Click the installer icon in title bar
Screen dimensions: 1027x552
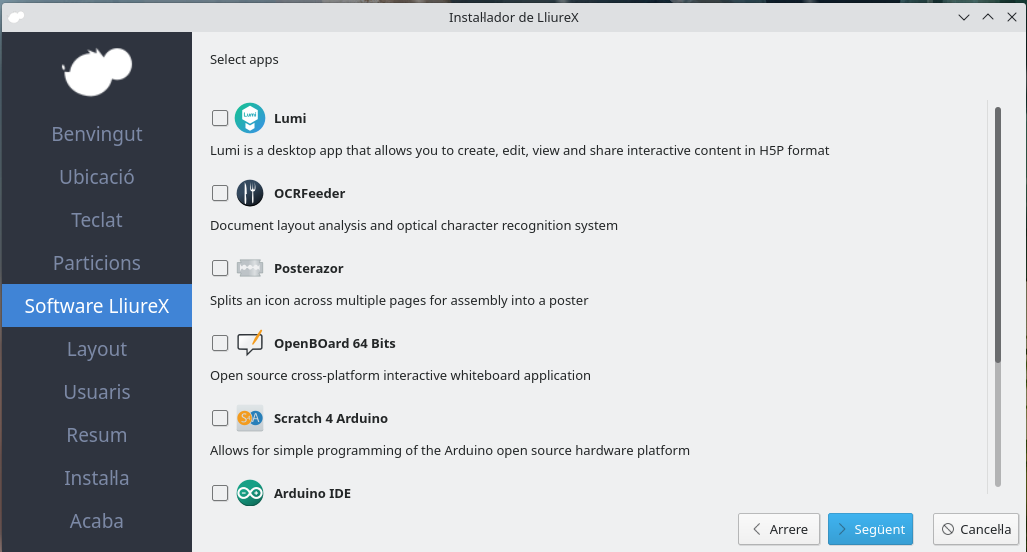pos(16,16)
